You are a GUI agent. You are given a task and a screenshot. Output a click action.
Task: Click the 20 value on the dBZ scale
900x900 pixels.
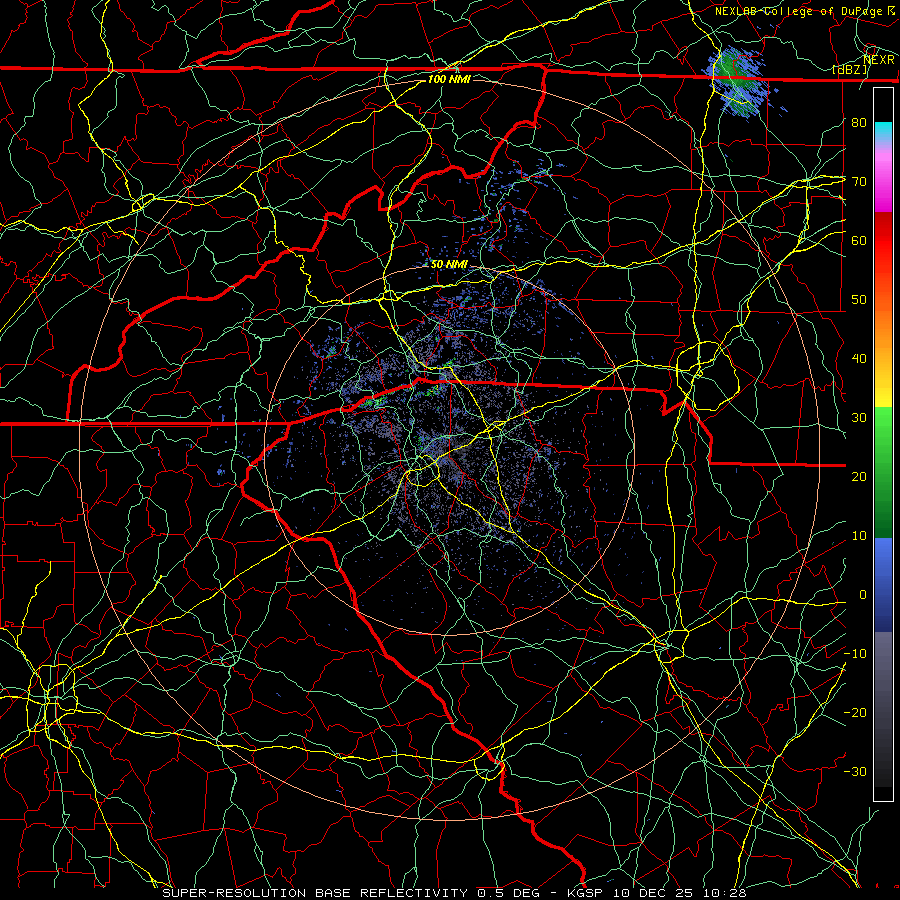tap(859, 477)
